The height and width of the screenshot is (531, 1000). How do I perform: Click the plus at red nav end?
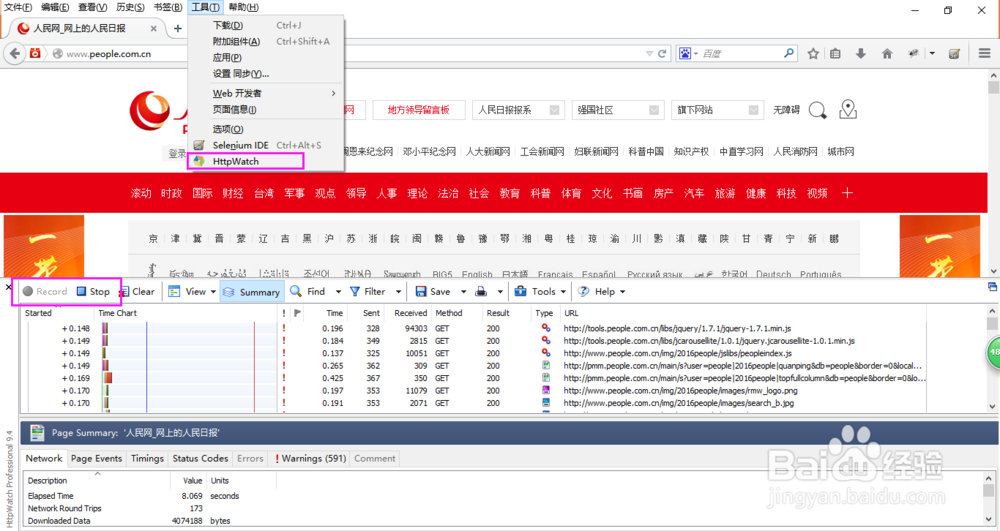pos(847,193)
